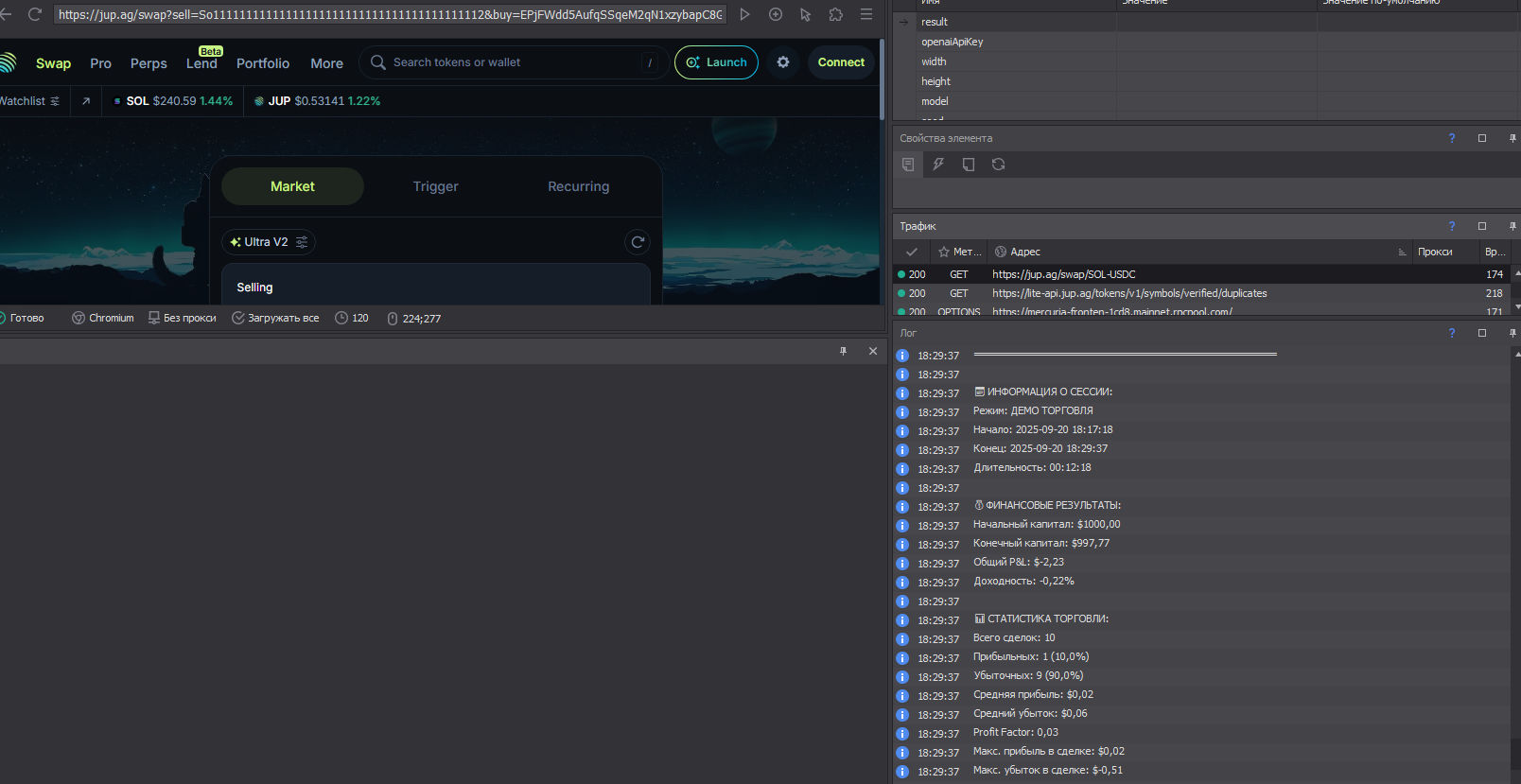Select the jup.ag/swap/SOL-USDC traffic row

[1201, 274]
